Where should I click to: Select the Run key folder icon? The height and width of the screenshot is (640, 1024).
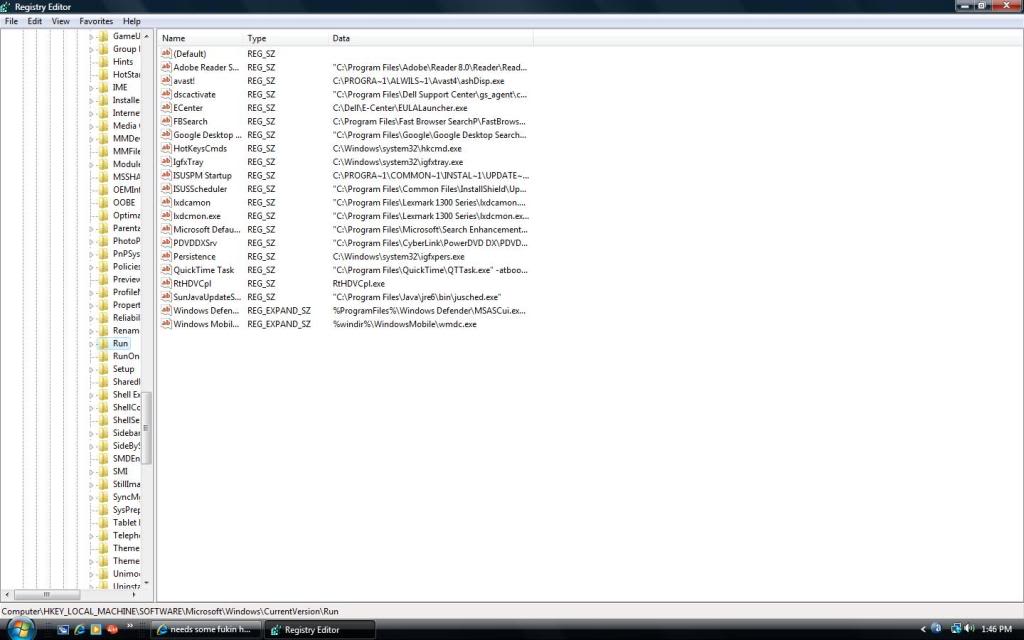click(103, 344)
